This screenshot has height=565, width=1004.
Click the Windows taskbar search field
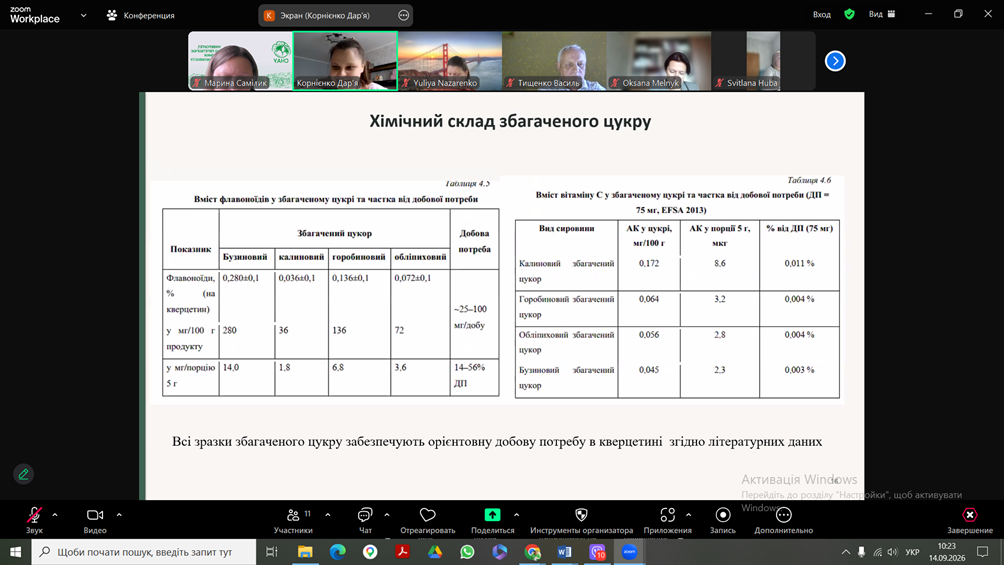[144, 552]
